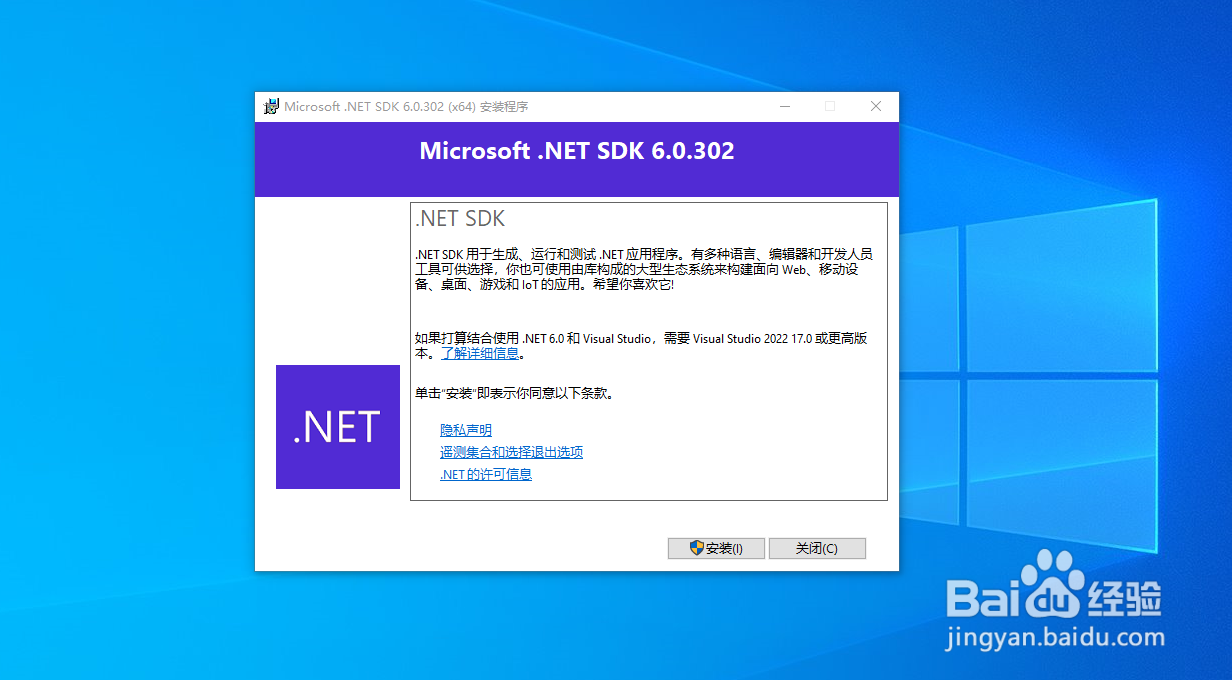Open the 遥测集合和选择退出选项 link
Viewport: 1232px width, 680px height.
(x=511, y=452)
